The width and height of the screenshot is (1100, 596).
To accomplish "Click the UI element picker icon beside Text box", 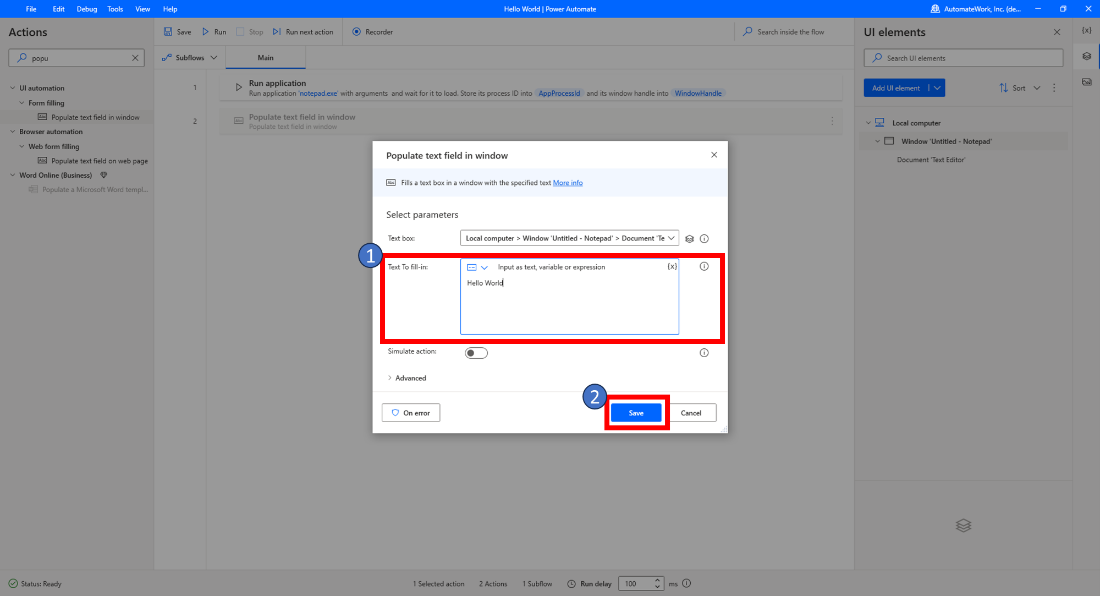I will click(x=690, y=238).
